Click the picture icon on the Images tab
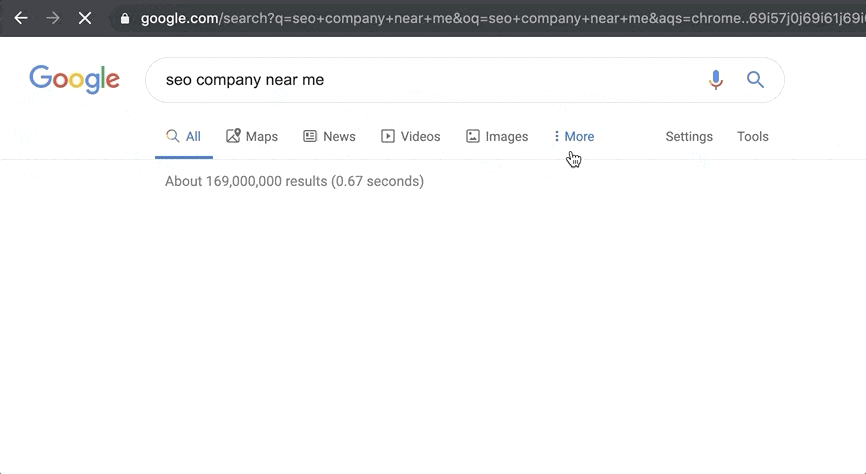 coord(473,136)
